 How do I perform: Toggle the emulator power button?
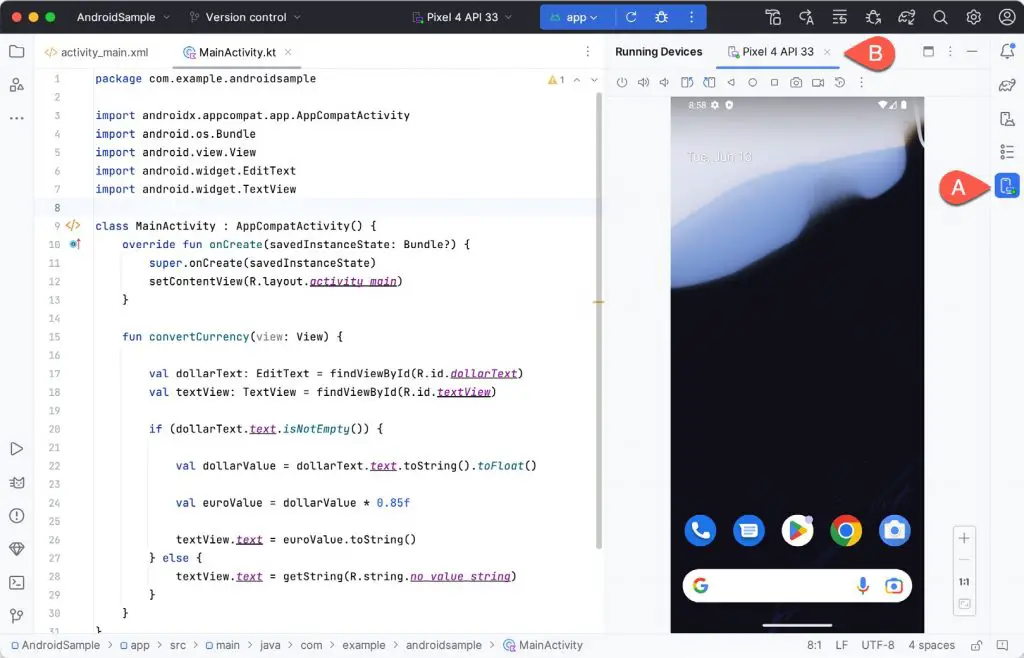pyautogui.click(x=622, y=82)
